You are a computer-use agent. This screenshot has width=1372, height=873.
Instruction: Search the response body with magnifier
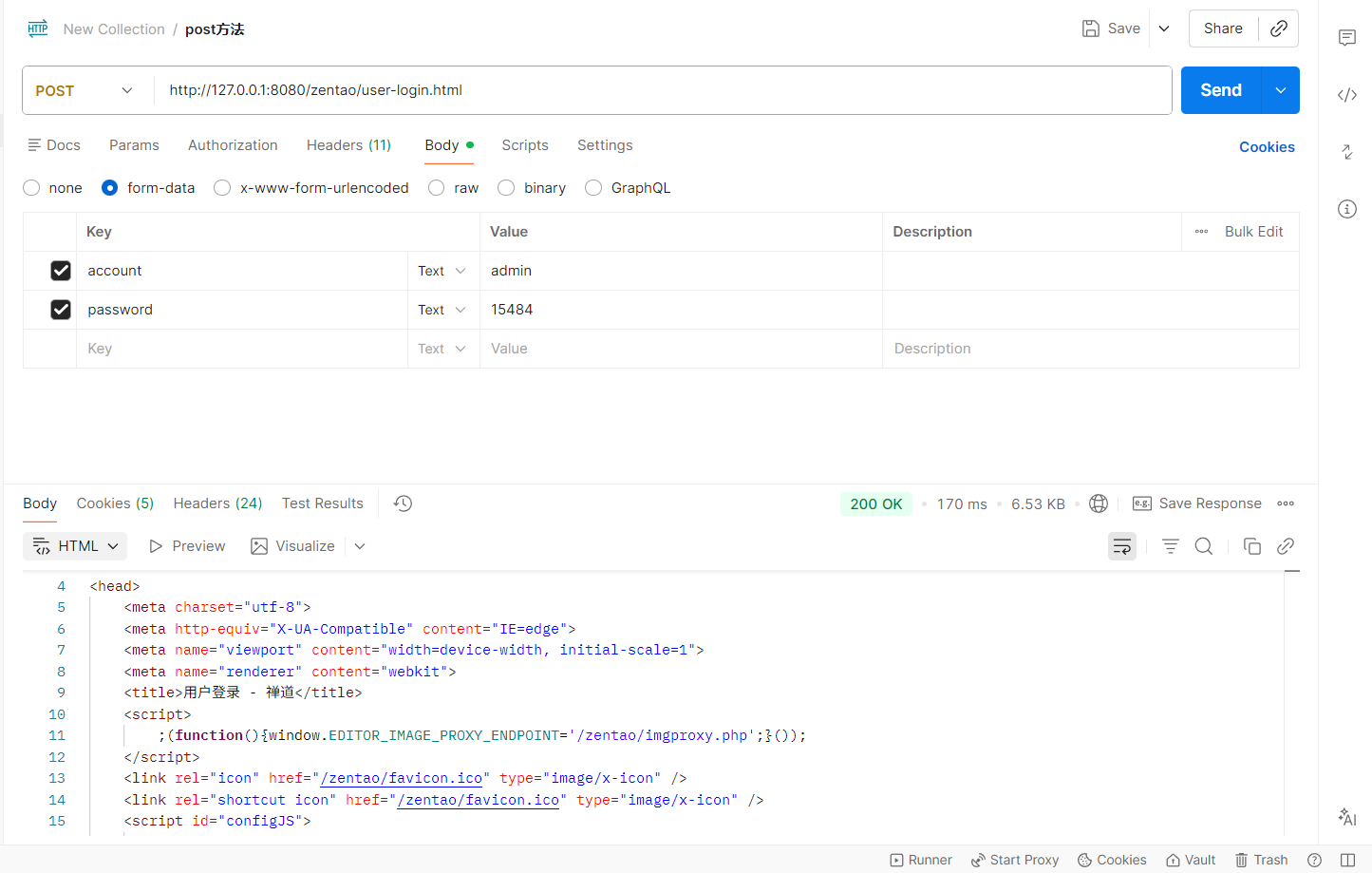click(x=1204, y=546)
